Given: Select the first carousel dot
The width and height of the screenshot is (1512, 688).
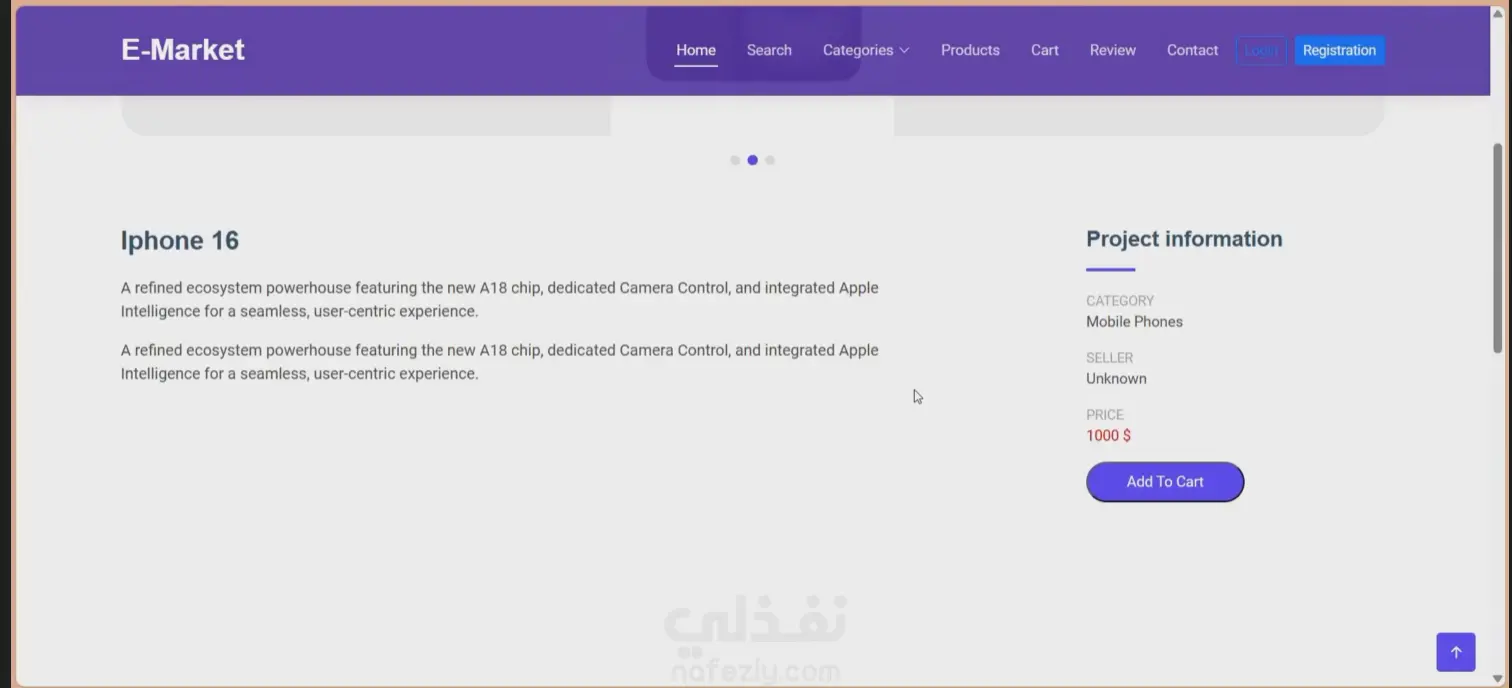Looking at the screenshot, I should [735, 160].
